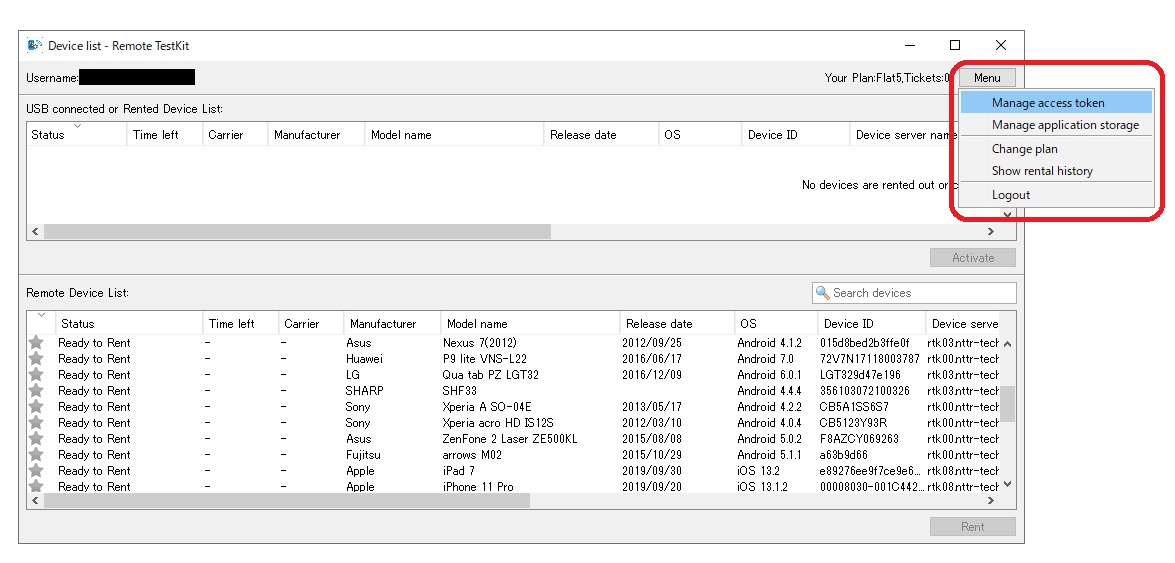
Task: Sort rented list by Device ID header
Action: pyautogui.click(x=795, y=135)
